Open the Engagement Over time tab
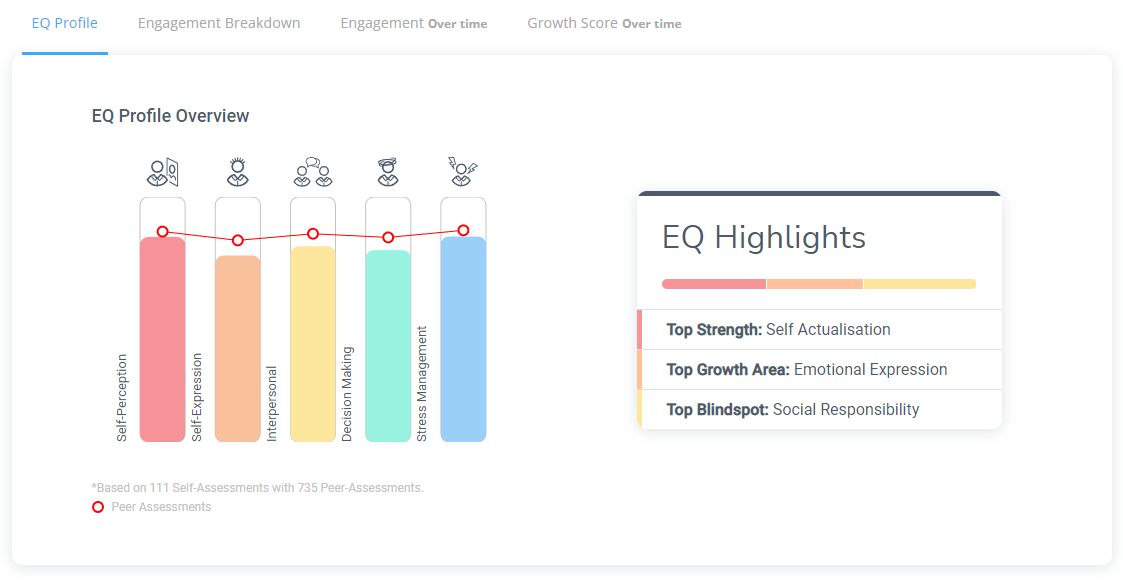This screenshot has width=1123, height=582. click(x=414, y=23)
